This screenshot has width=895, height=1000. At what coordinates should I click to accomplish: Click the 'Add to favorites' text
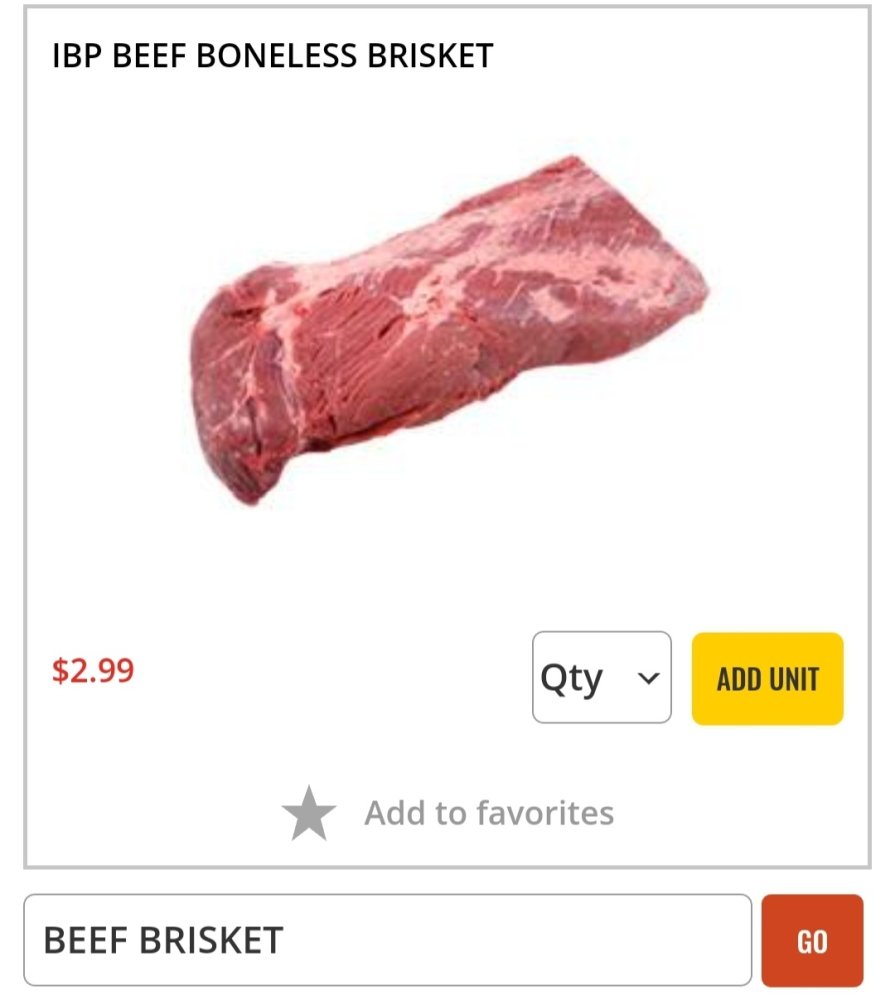pos(488,813)
